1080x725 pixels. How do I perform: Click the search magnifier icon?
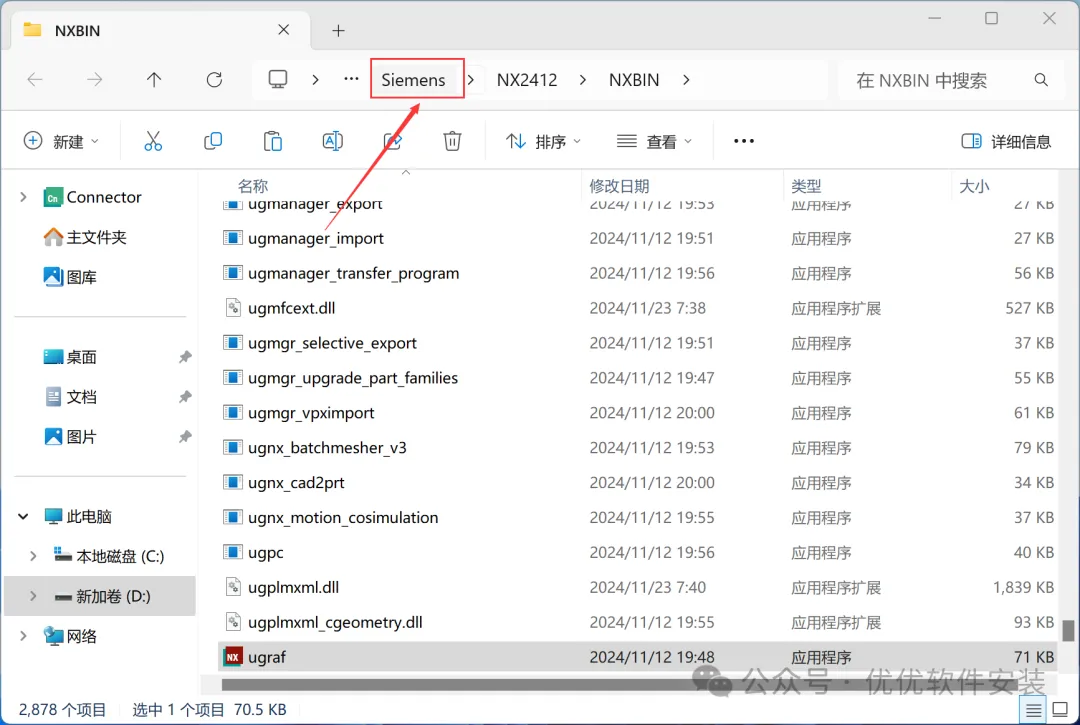tap(1041, 80)
